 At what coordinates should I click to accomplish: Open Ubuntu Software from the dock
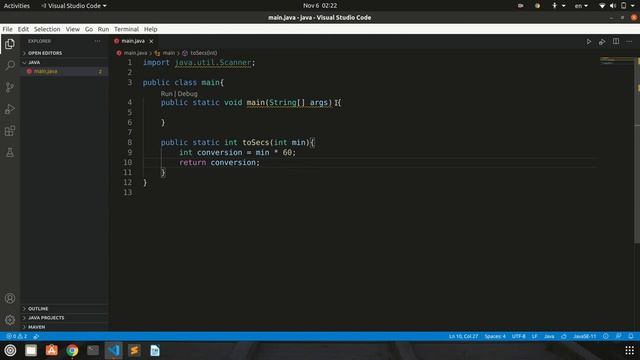click(x=52, y=350)
